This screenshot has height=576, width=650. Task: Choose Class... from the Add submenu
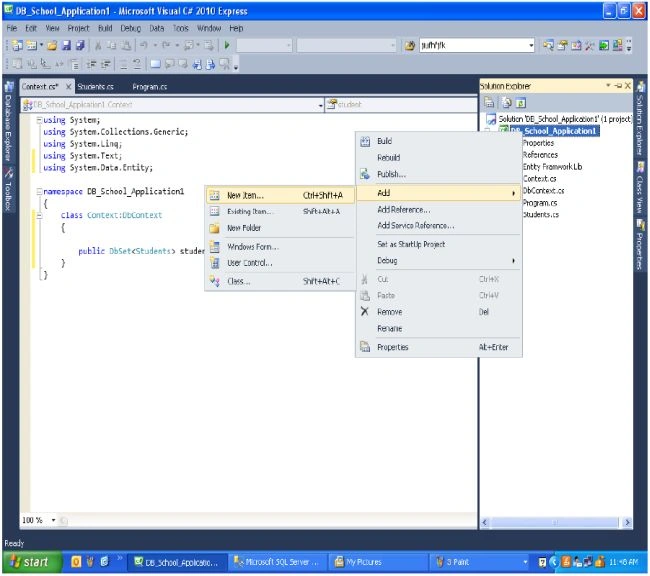(280, 281)
